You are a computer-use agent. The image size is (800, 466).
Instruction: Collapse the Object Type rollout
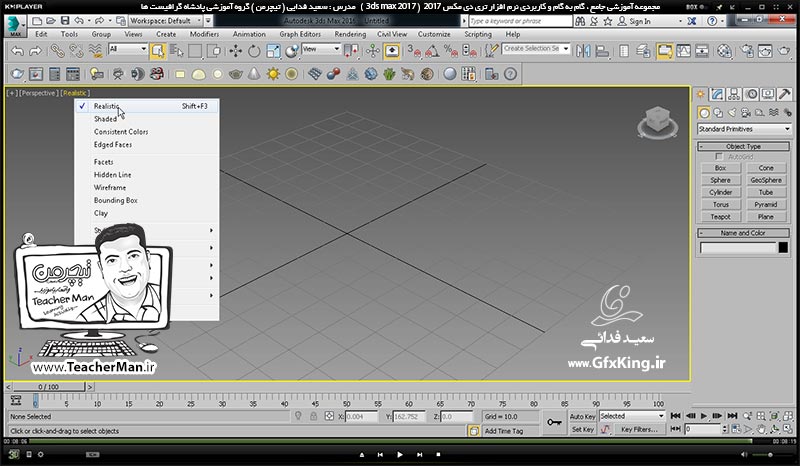(x=743, y=146)
